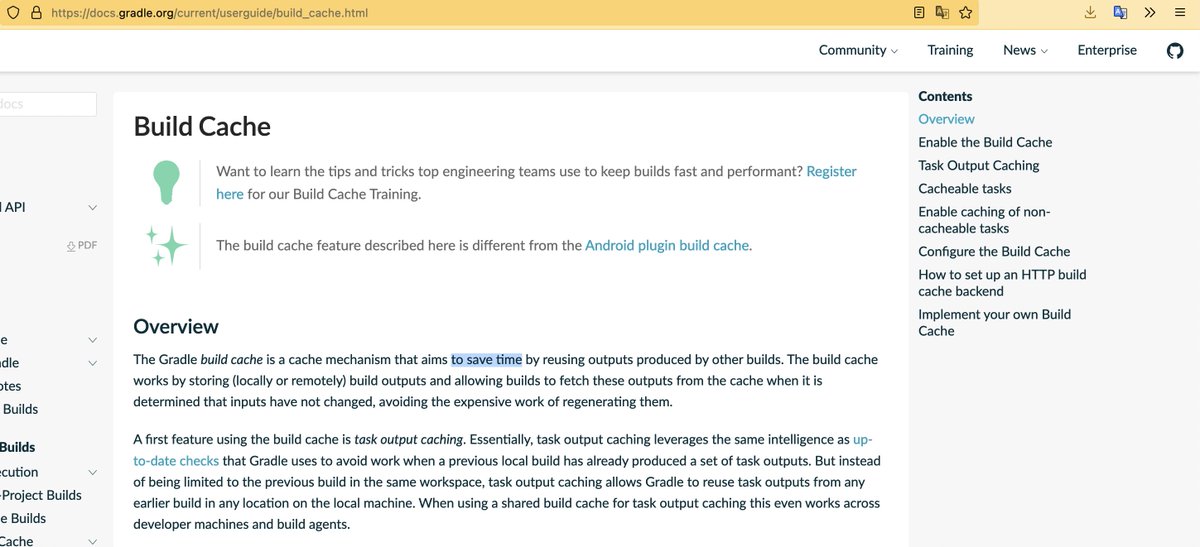
Task: Expand the API section chevron in sidebar
Action: click(93, 207)
